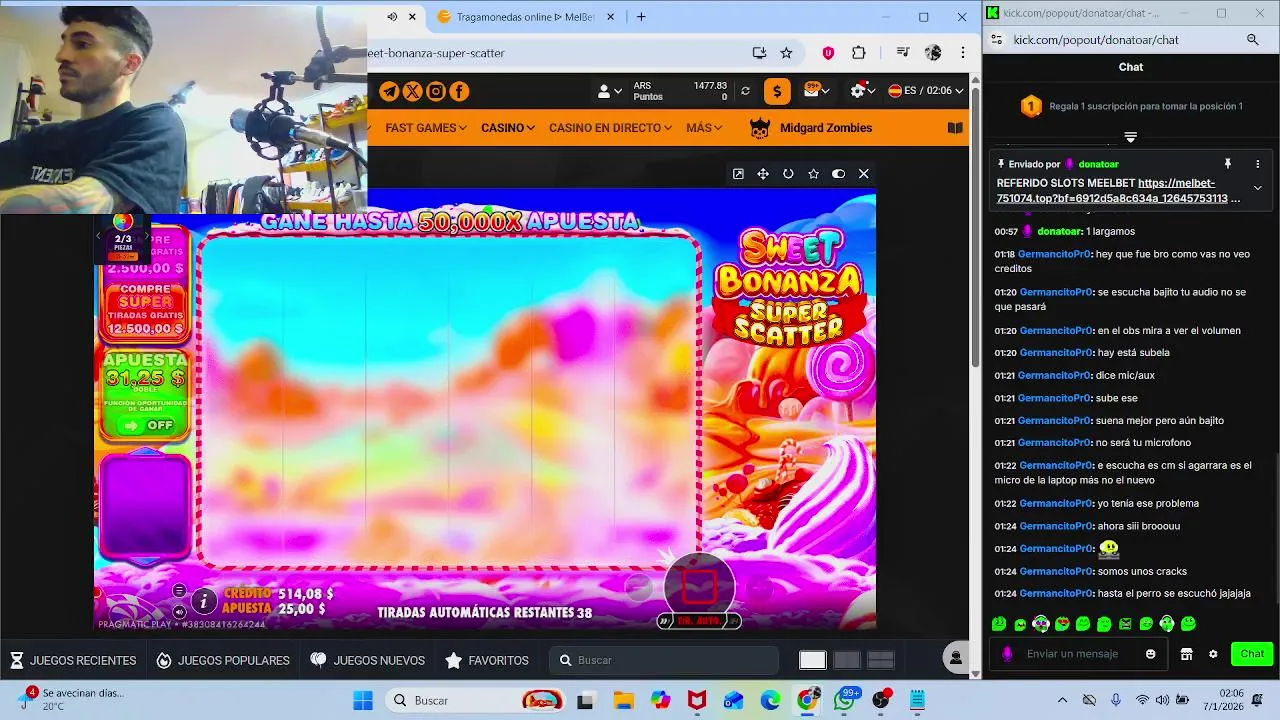Image resolution: width=1280 pixels, height=720 pixels.
Task: Click the move game window icon
Action: [763, 174]
